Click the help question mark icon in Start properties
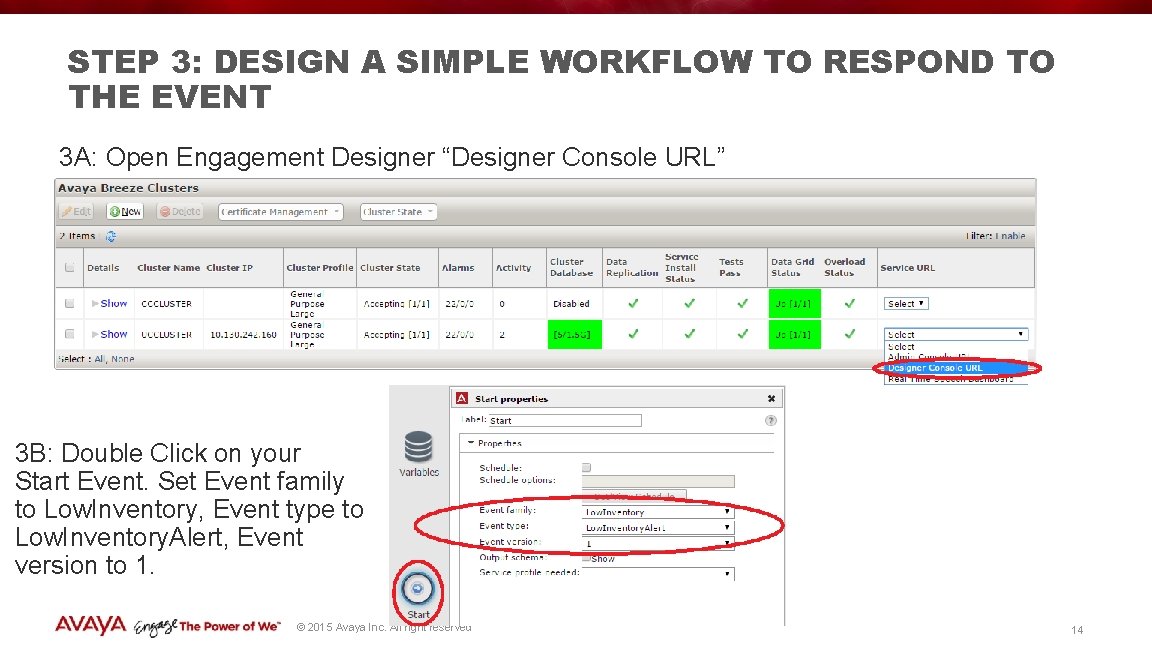Viewport: 1152px width, 648px height. pyautogui.click(x=770, y=420)
